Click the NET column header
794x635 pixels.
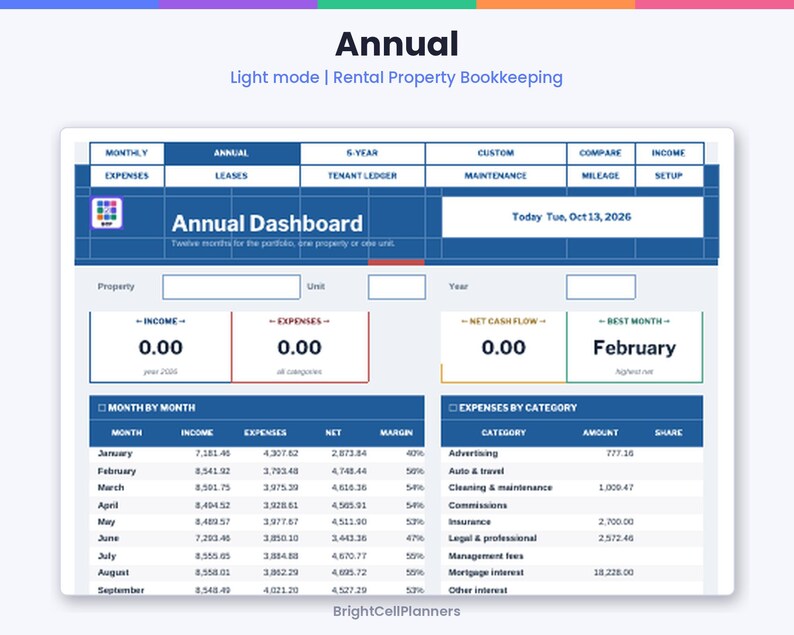[x=333, y=433]
